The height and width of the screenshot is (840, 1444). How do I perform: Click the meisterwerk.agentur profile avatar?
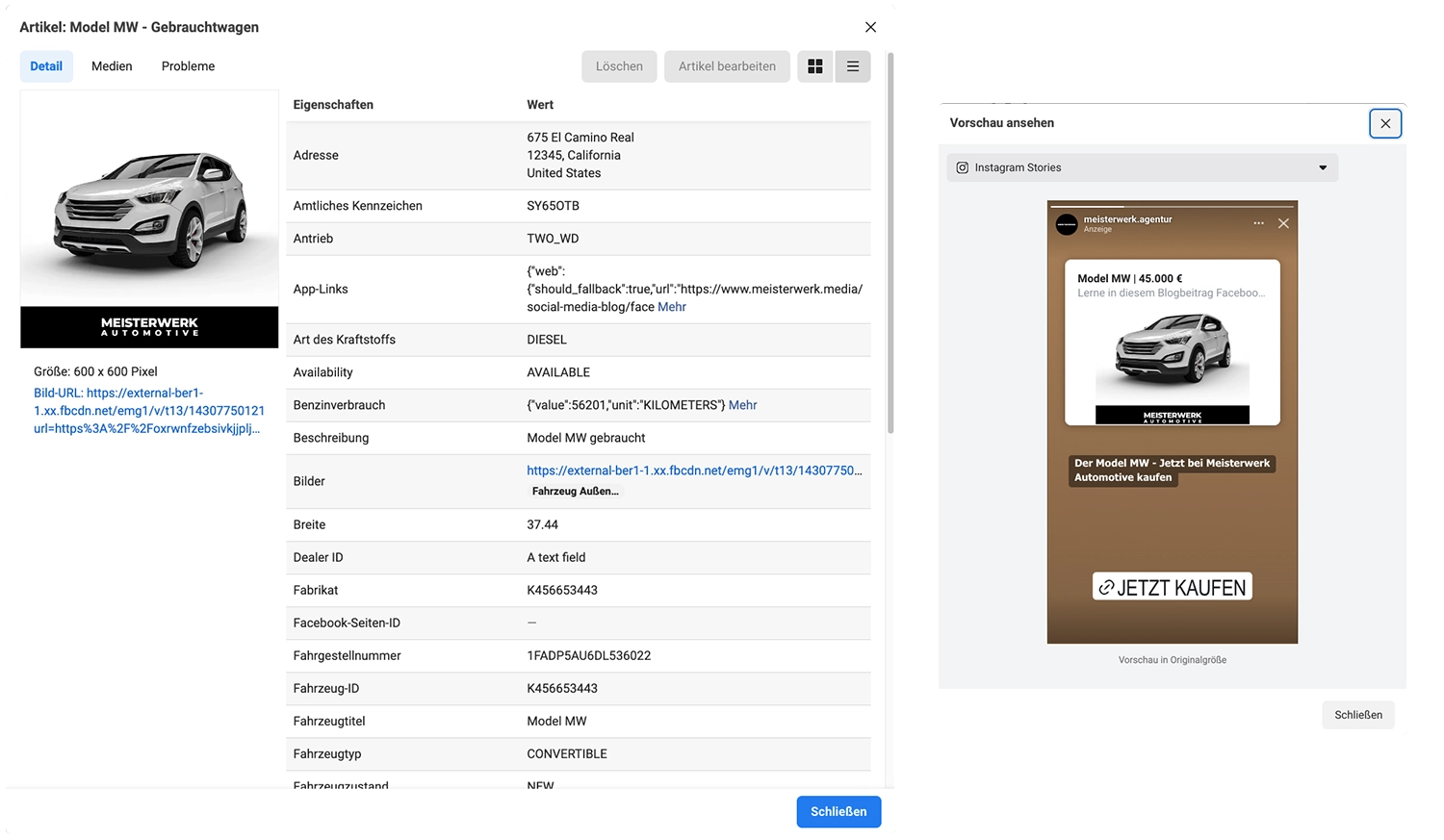pyautogui.click(x=1067, y=225)
